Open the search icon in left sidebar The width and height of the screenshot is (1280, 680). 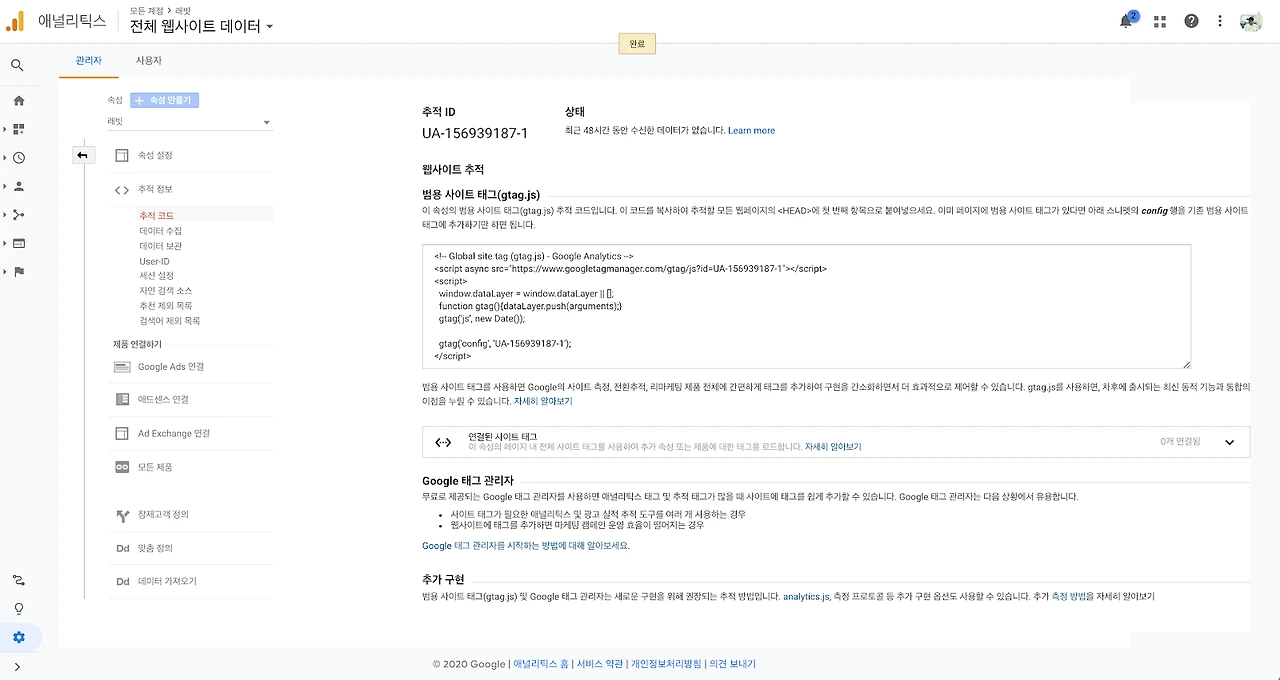tap(18, 65)
